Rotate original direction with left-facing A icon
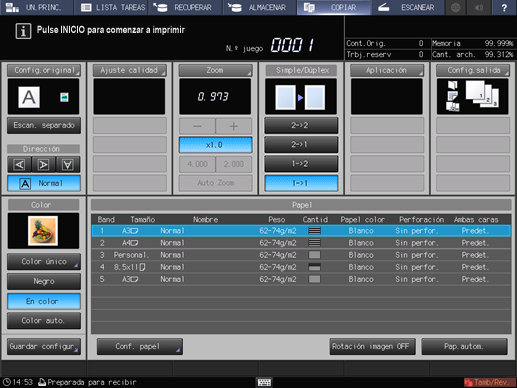517x388 pixels. coord(19,164)
